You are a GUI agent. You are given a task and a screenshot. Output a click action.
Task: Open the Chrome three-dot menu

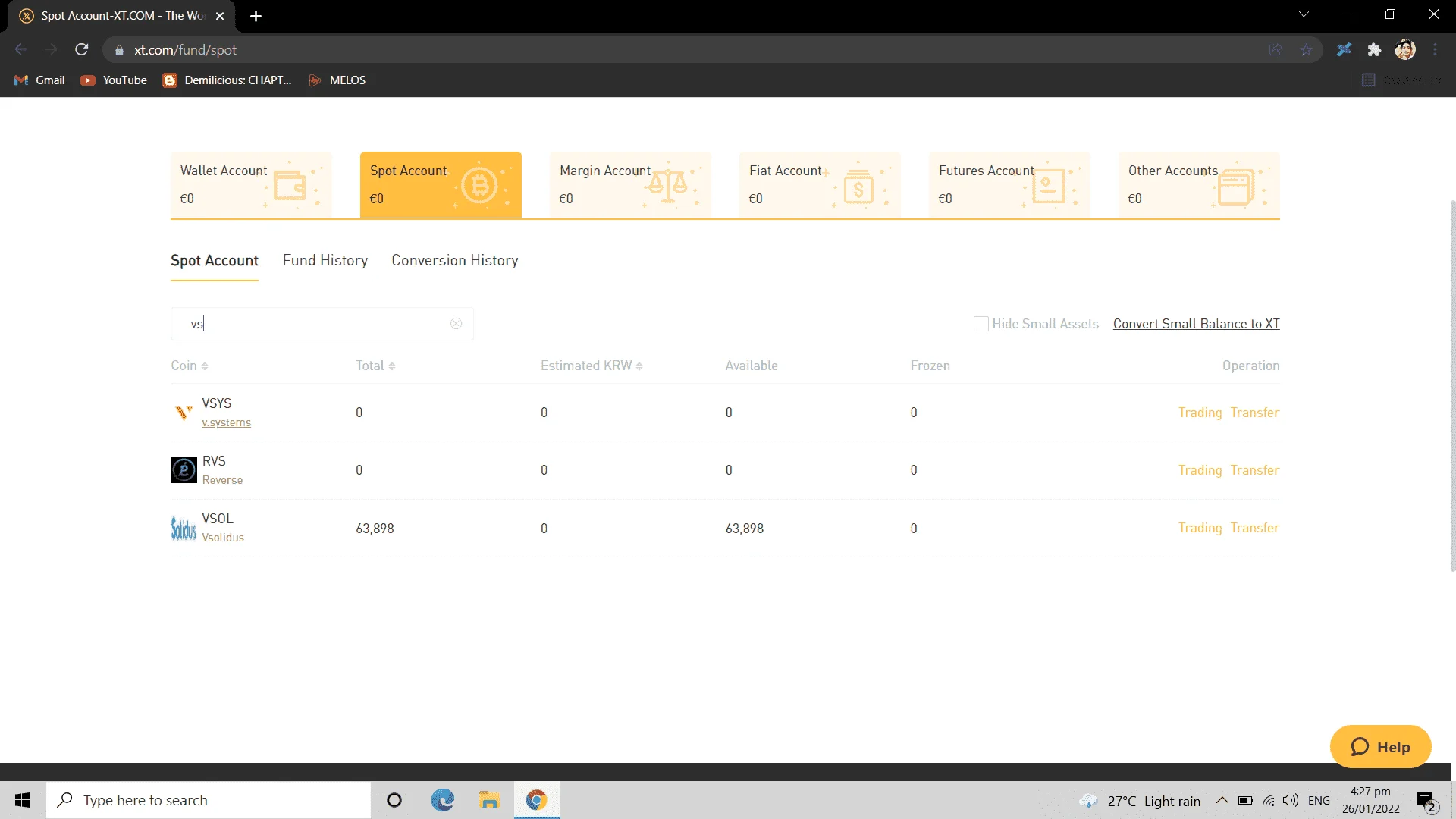[x=1436, y=50]
